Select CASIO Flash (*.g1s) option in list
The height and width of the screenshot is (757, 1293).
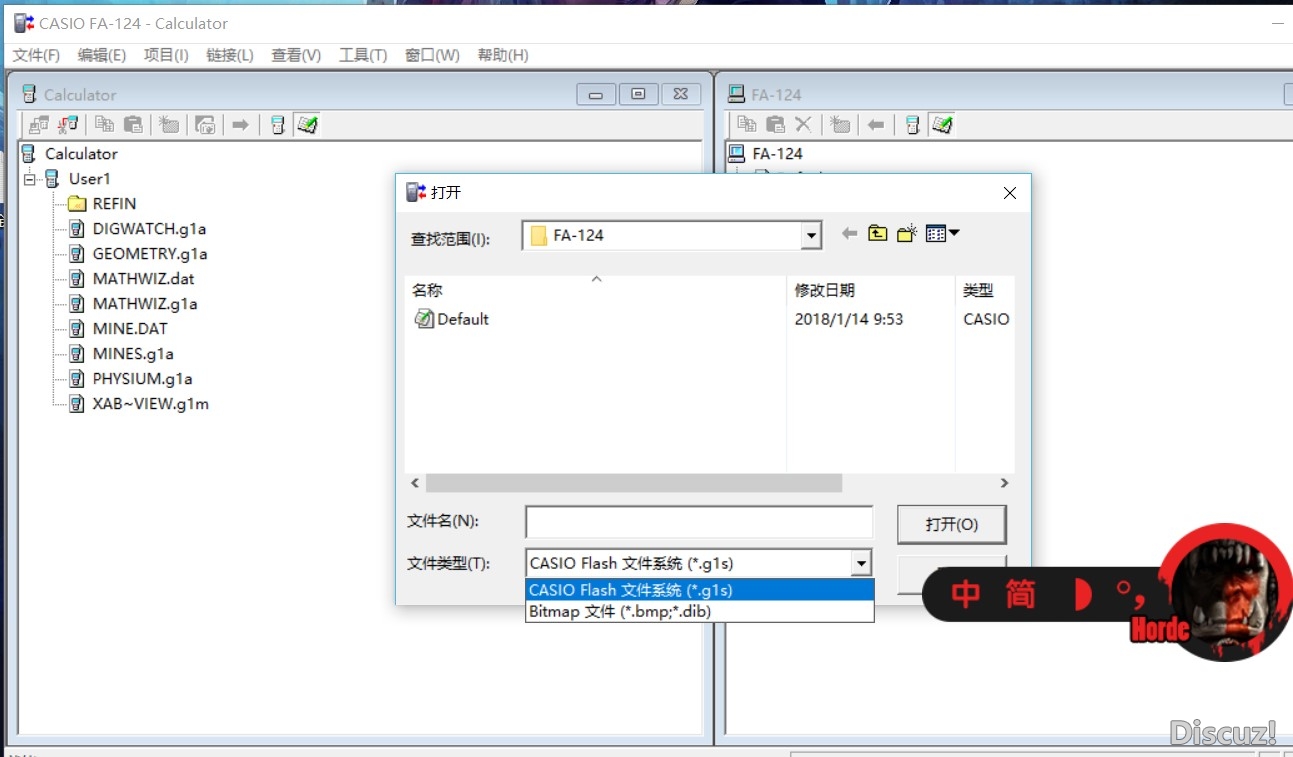coord(700,590)
